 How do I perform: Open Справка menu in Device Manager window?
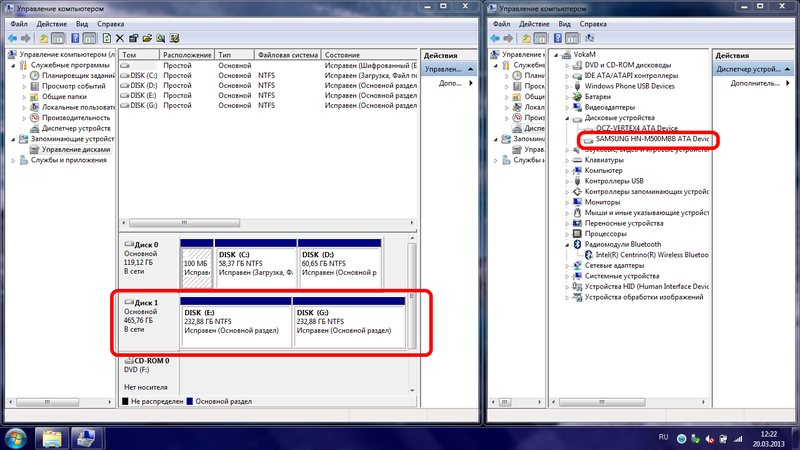(x=593, y=24)
